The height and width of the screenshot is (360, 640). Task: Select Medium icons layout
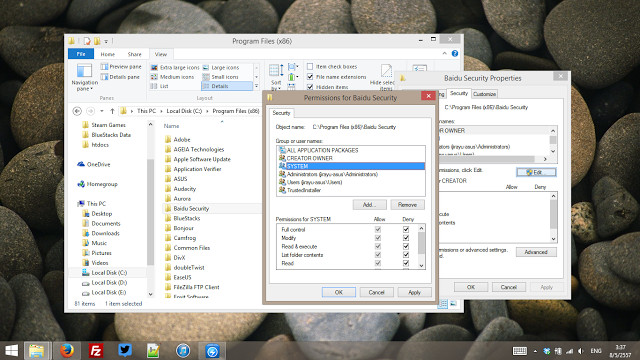click(x=172, y=77)
